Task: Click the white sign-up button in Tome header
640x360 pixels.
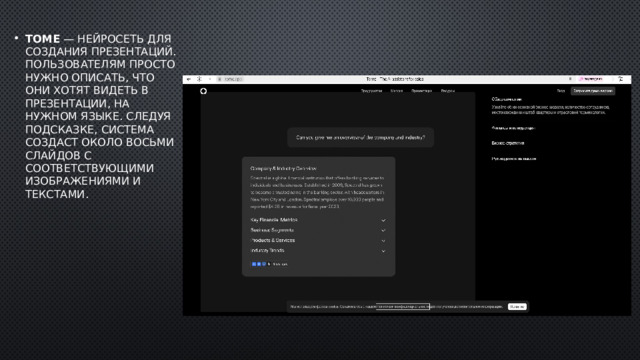Action: pyautogui.click(x=593, y=91)
